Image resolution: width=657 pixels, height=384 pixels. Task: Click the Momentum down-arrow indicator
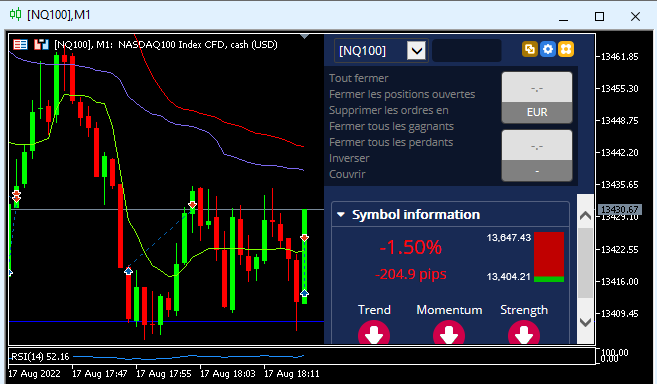click(x=449, y=333)
